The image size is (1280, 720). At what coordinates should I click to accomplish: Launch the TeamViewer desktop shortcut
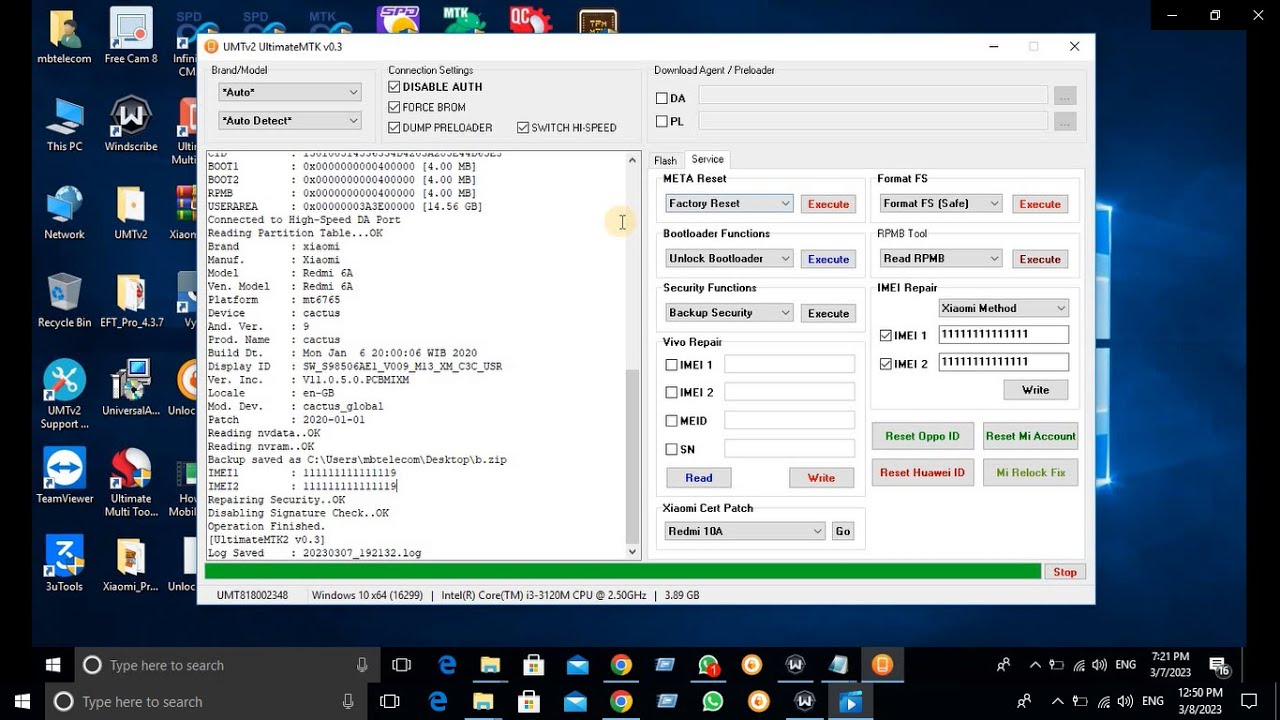pyautogui.click(x=64, y=476)
